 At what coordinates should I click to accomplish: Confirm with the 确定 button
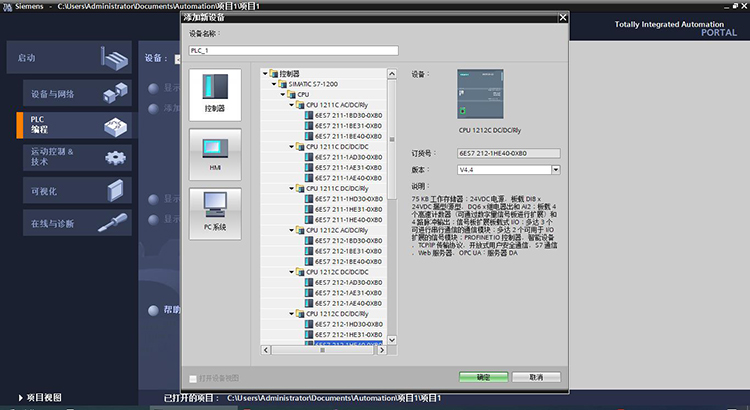tap(483, 377)
